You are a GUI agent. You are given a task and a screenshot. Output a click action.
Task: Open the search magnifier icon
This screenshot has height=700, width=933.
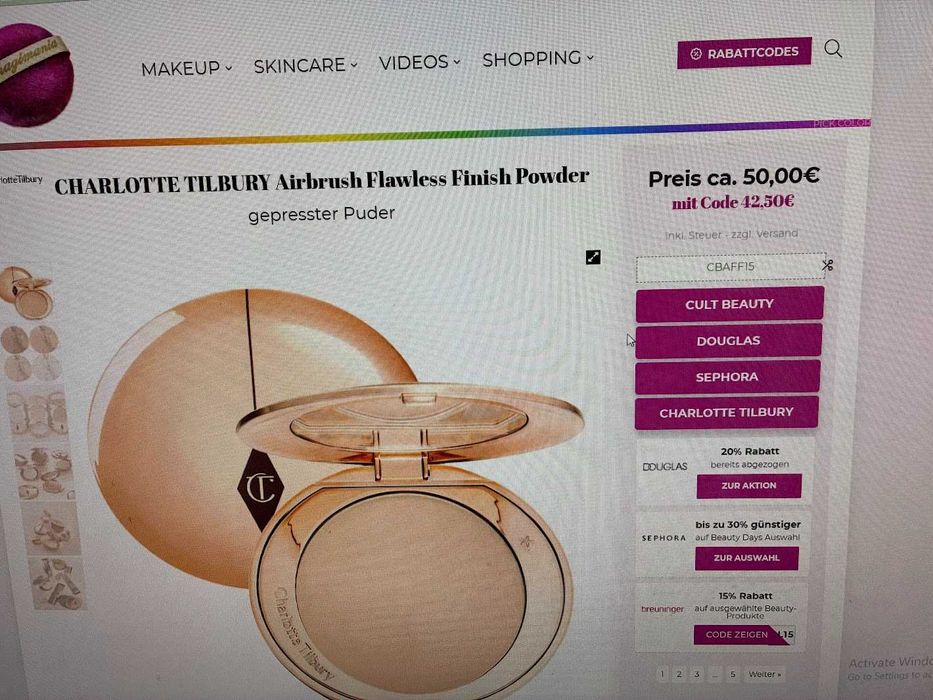coord(833,48)
